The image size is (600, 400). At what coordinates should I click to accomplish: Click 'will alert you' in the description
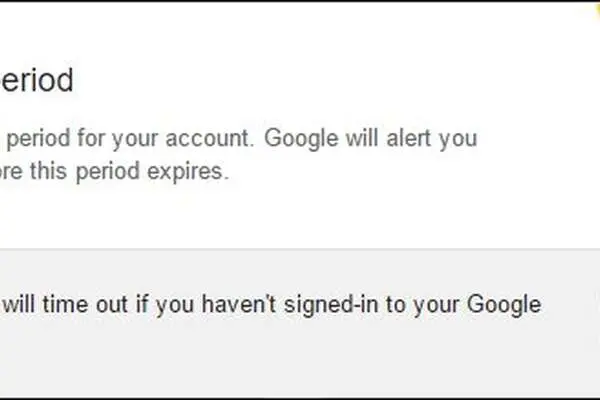pyautogui.click(x=412, y=138)
